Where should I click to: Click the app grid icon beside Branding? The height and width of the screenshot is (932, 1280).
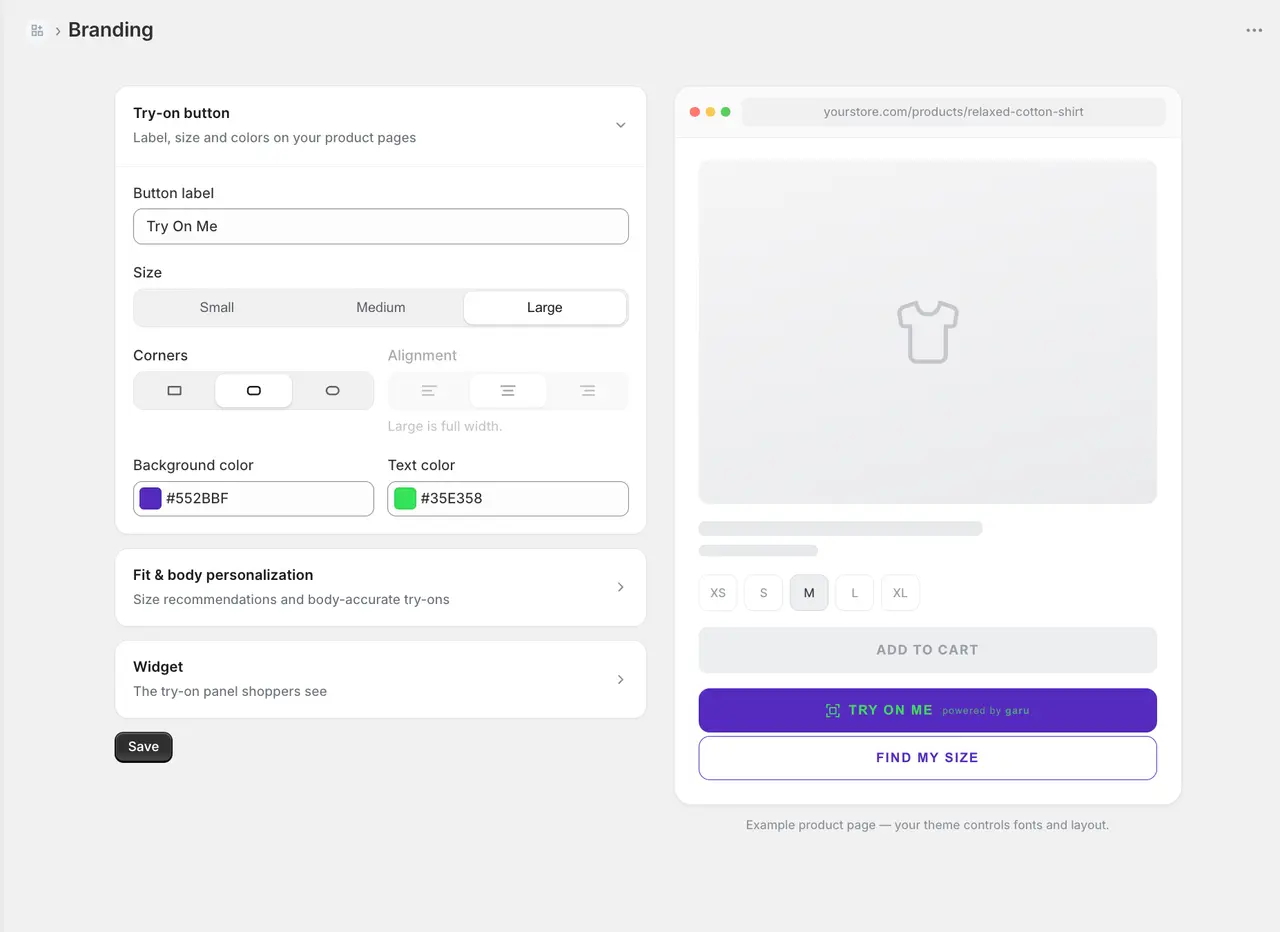tap(37, 30)
